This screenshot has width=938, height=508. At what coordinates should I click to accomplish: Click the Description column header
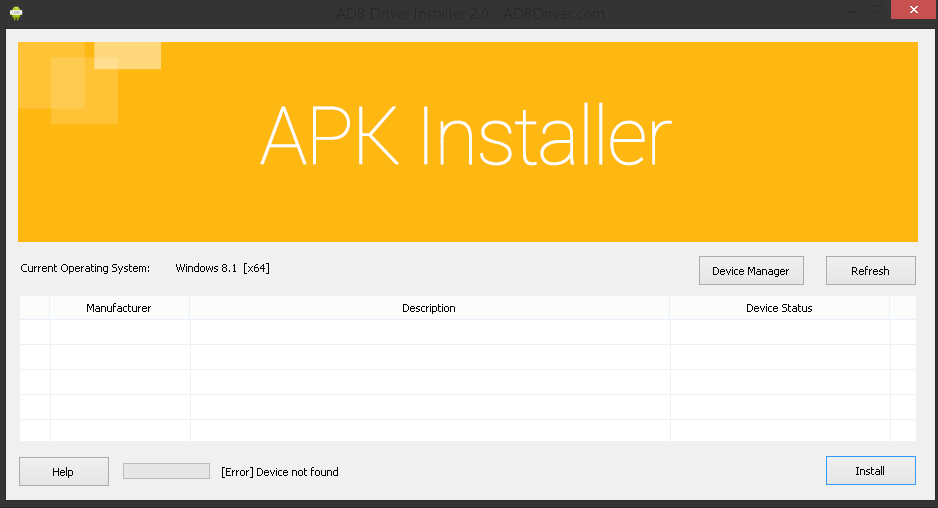pyautogui.click(x=429, y=308)
